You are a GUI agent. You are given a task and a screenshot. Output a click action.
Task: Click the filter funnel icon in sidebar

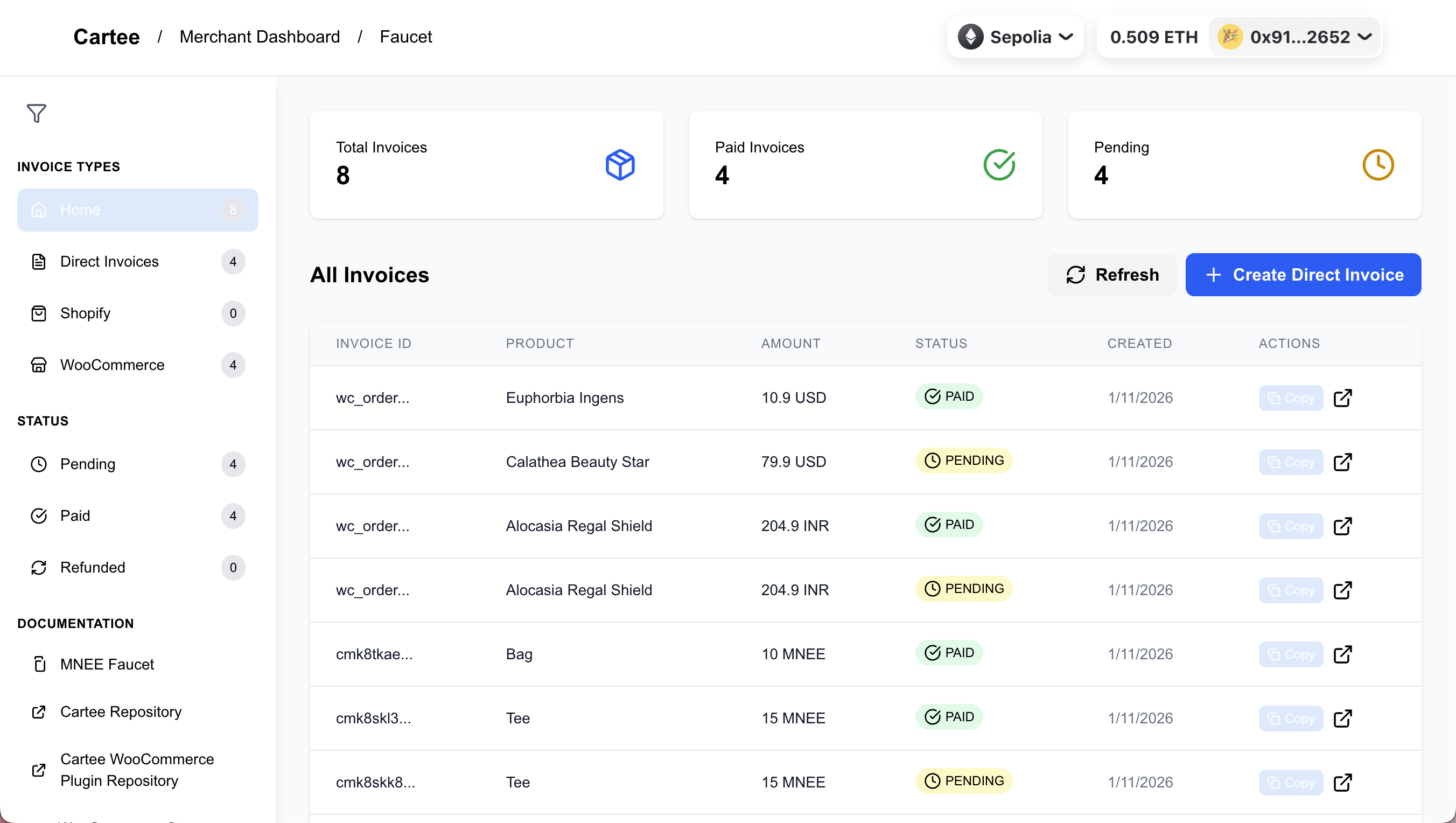point(36,114)
